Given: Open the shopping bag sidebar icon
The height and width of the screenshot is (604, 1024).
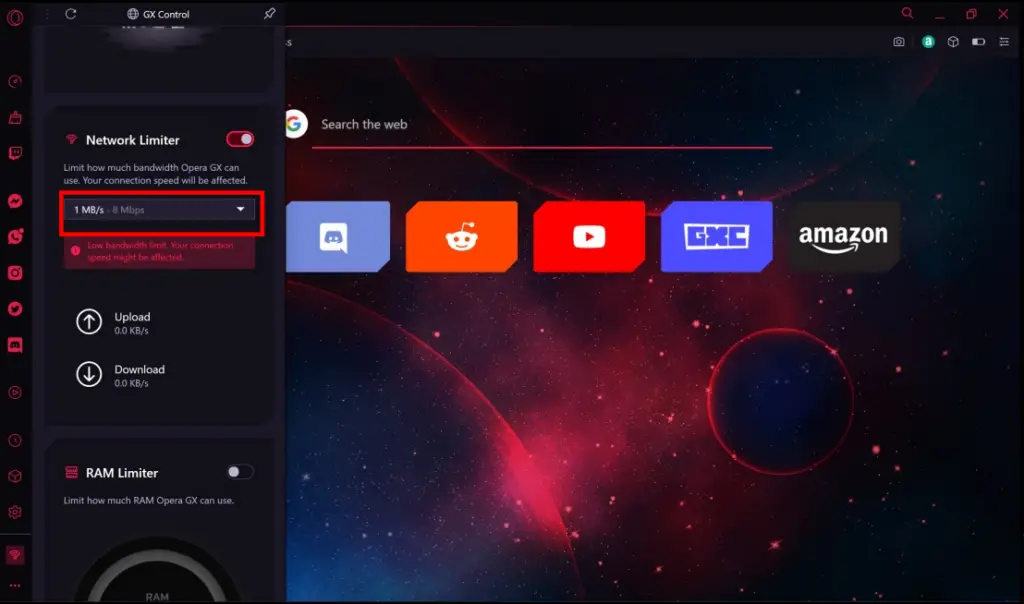Looking at the screenshot, I should click(15, 118).
